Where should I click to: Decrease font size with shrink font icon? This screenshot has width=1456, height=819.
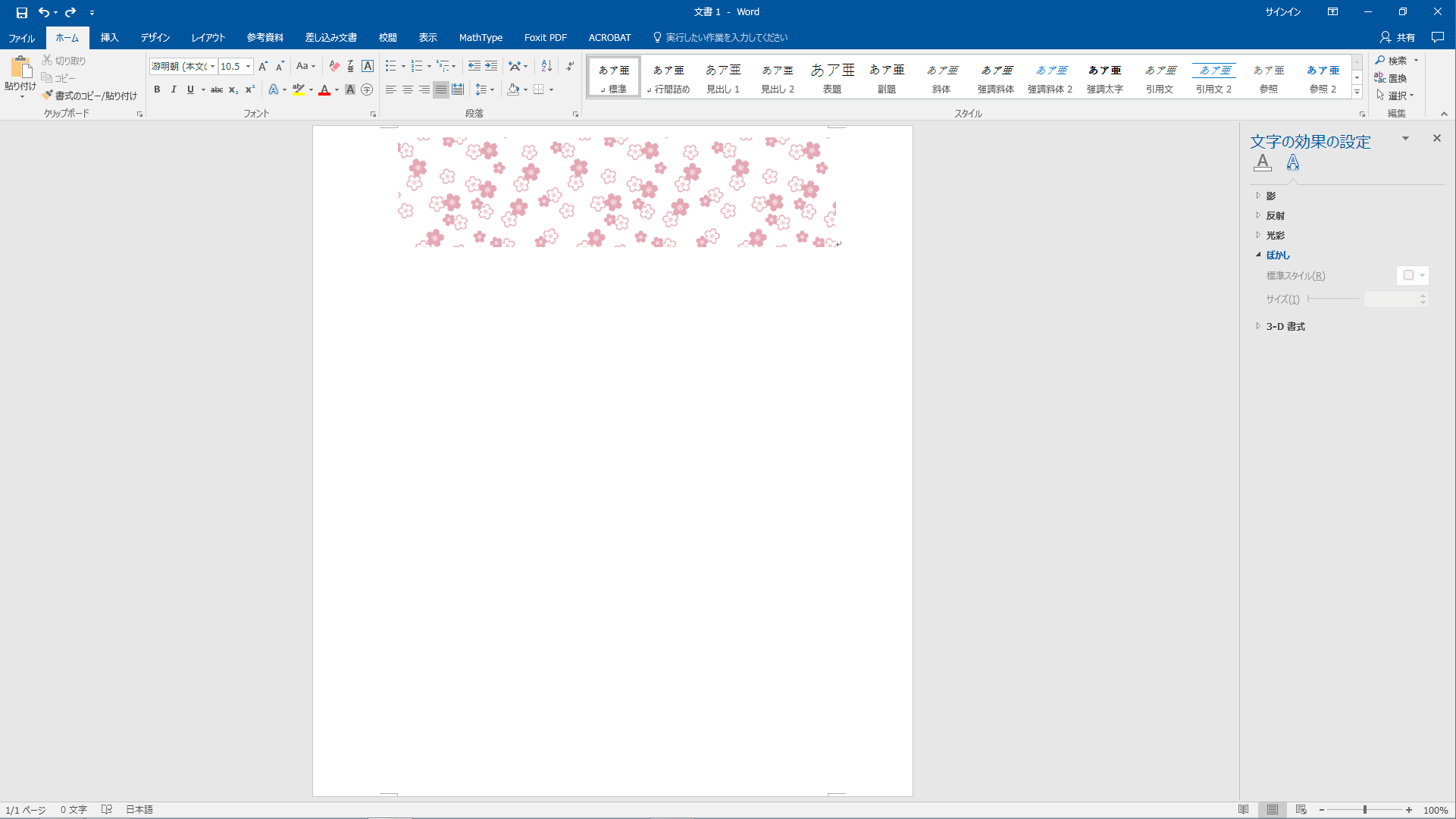pos(280,66)
